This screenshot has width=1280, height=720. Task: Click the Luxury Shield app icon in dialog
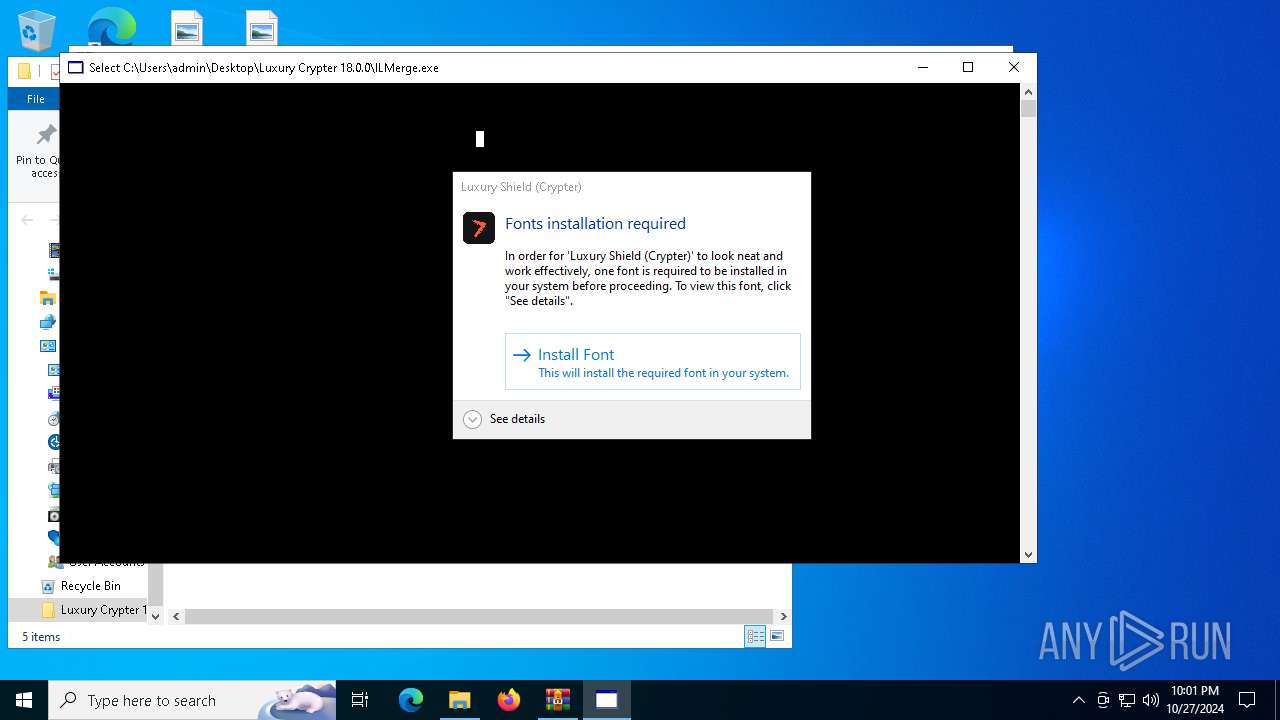479,228
